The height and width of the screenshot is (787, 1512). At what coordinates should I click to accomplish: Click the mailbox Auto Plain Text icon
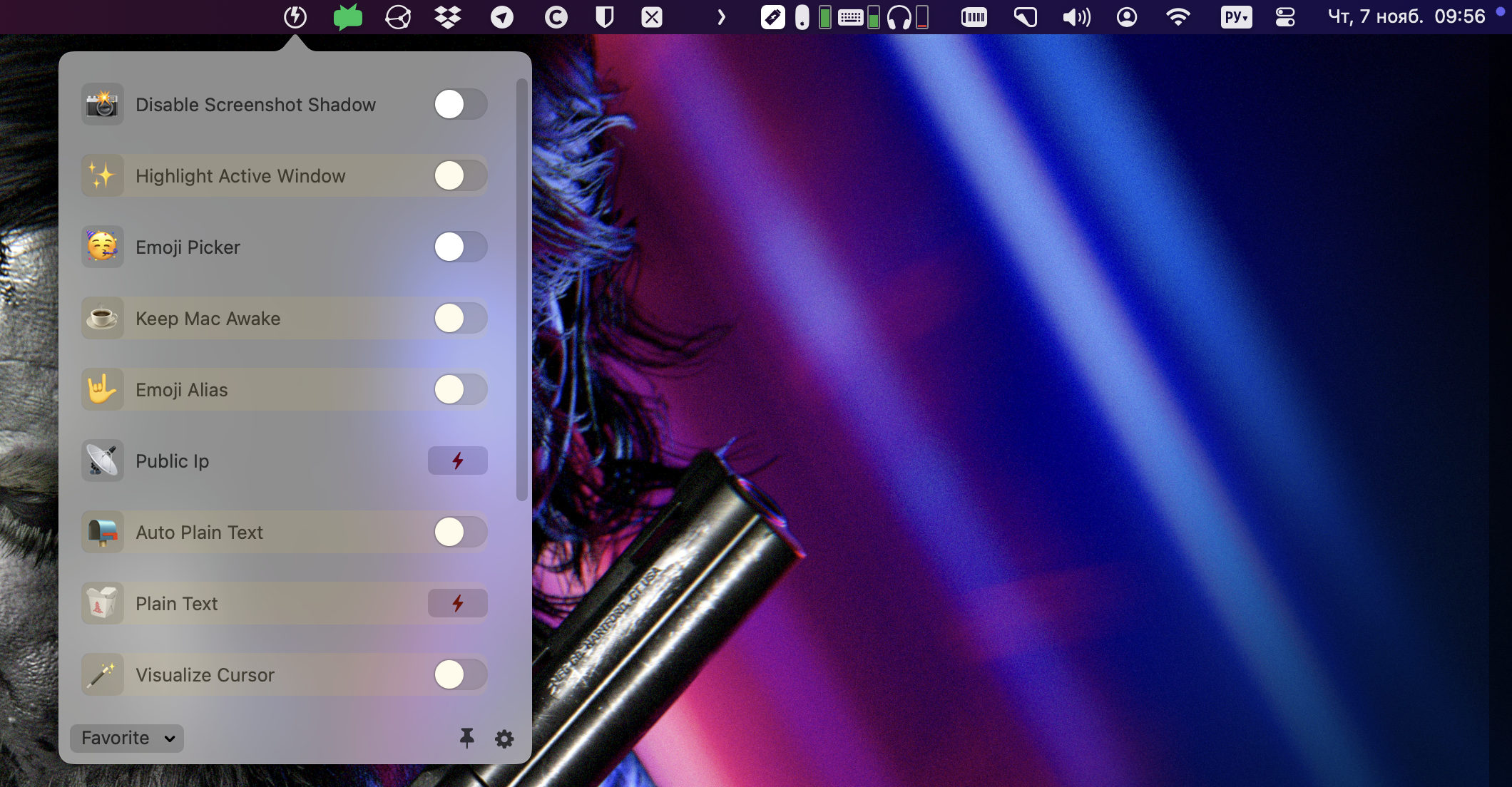[x=102, y=533]
